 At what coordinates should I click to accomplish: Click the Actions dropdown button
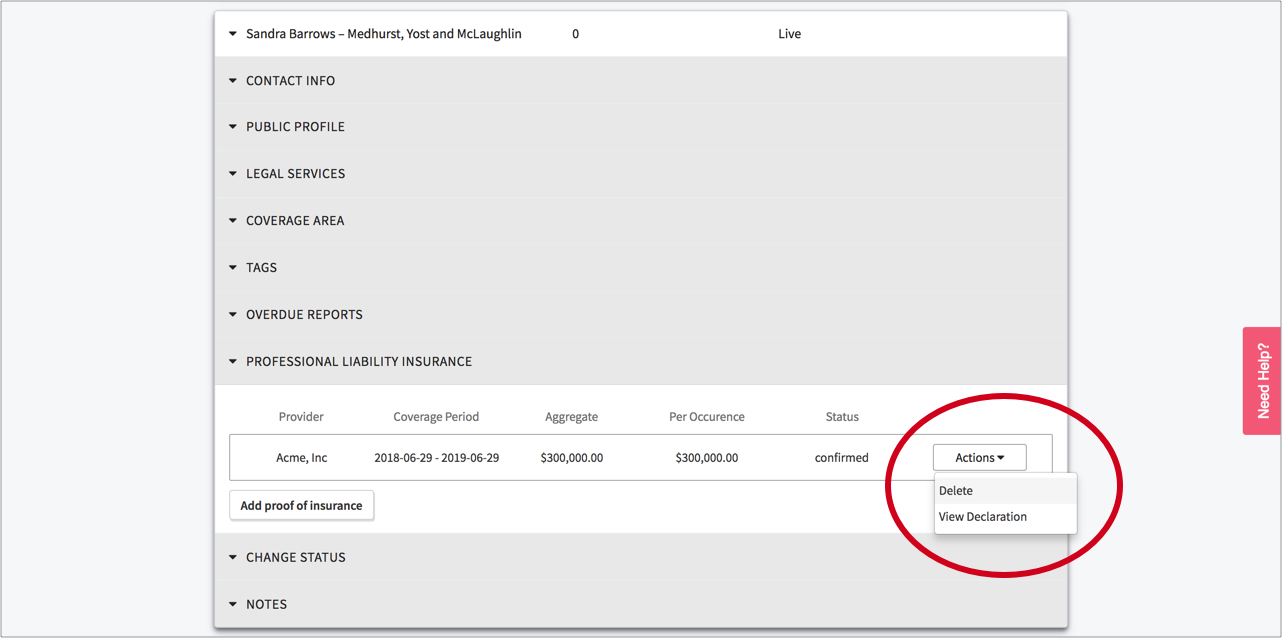[x=979, y=458]
